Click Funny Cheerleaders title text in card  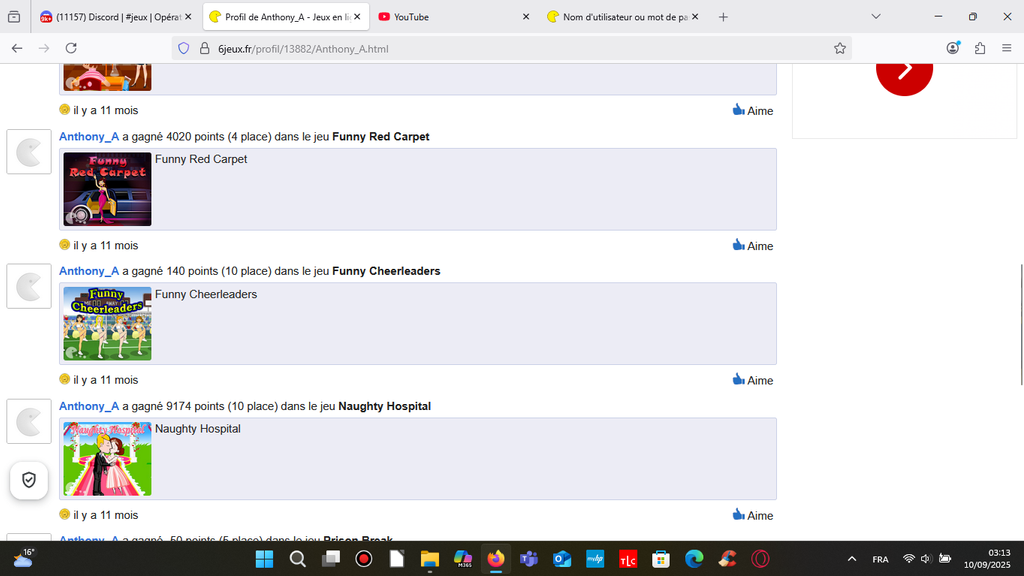(x=206, y=295)
